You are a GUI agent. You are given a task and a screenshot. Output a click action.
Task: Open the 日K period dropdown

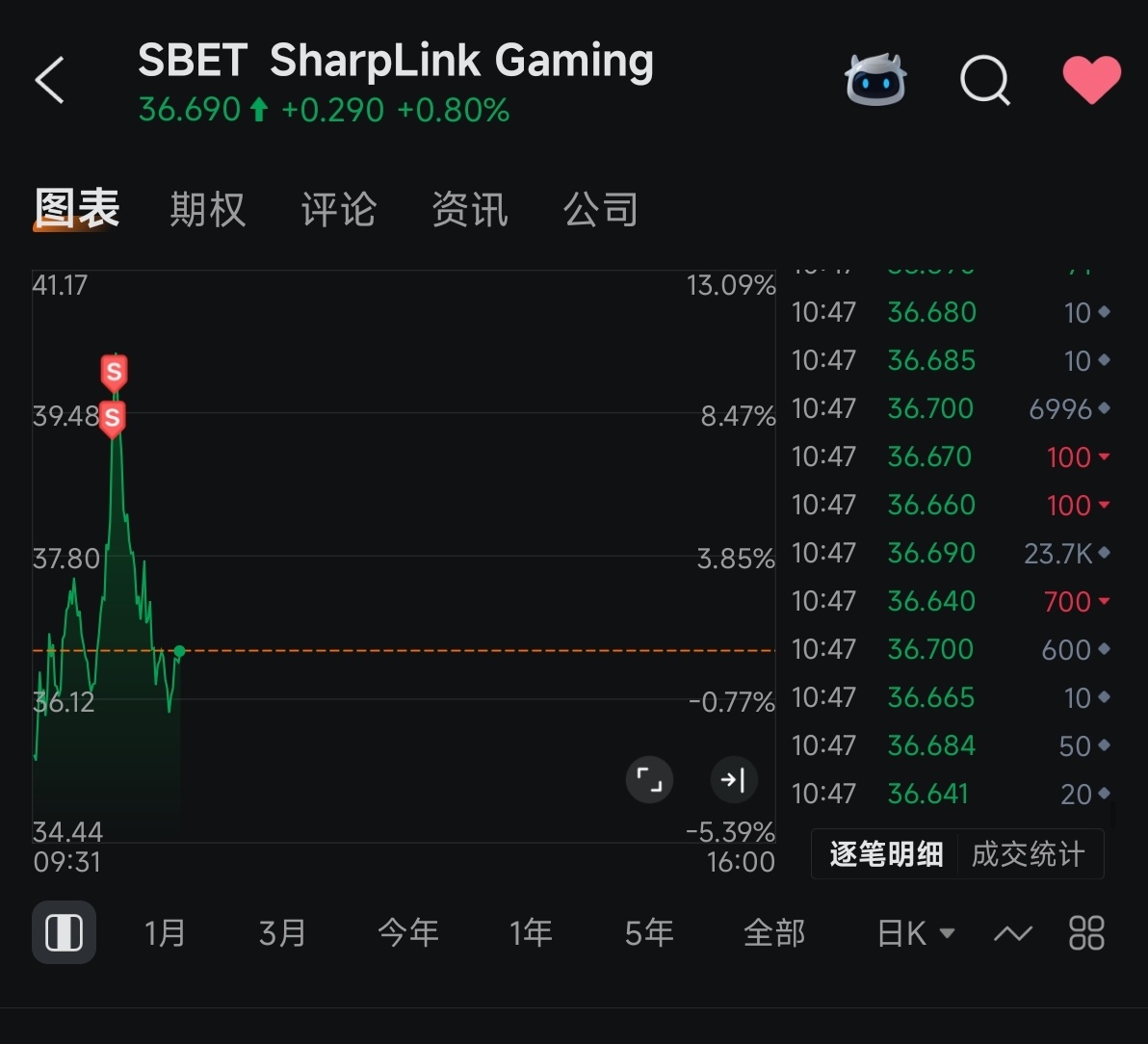[x=916, y=933]
